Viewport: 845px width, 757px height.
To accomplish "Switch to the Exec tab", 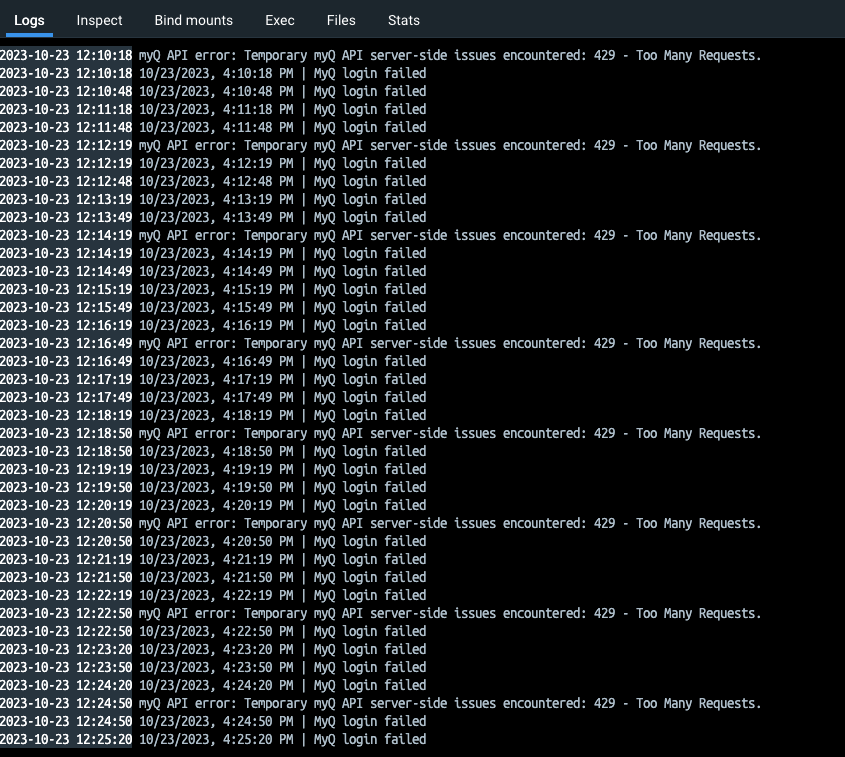I will pos(280,20).
